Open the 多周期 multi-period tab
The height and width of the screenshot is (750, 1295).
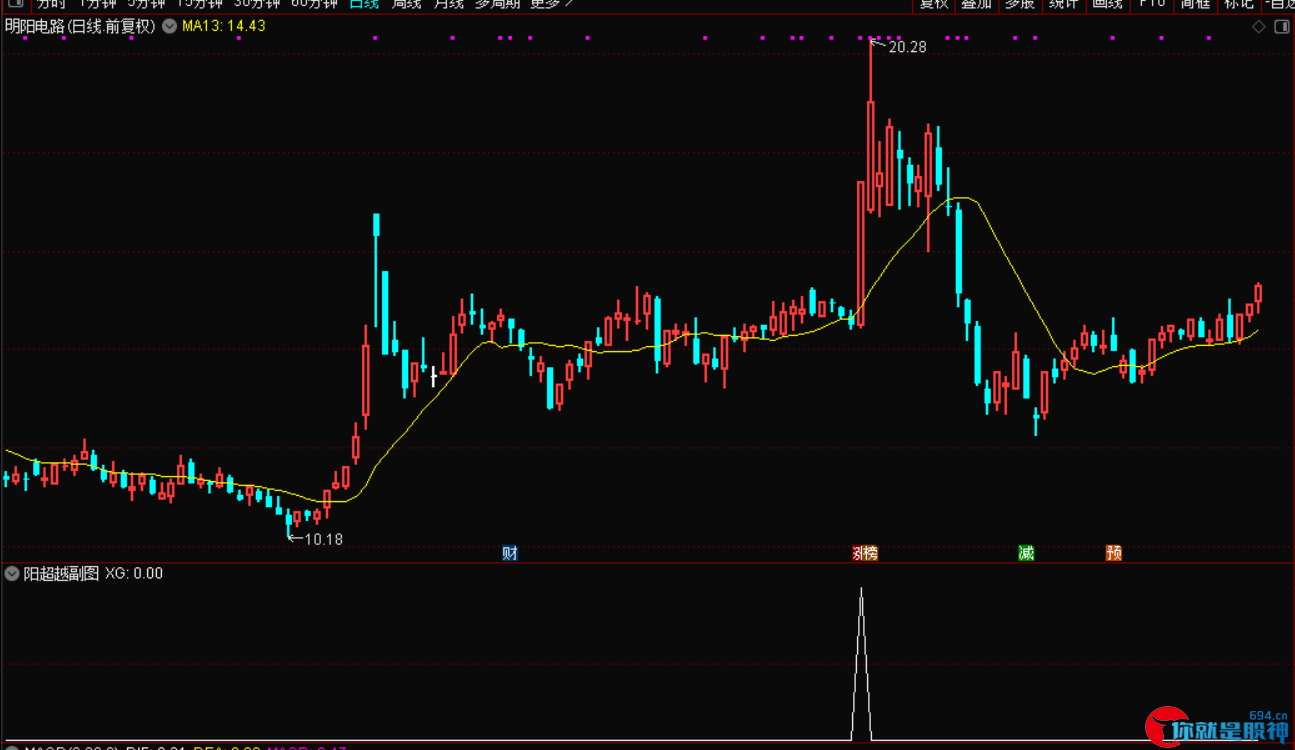pyautogui.click(x=497, y=4)
